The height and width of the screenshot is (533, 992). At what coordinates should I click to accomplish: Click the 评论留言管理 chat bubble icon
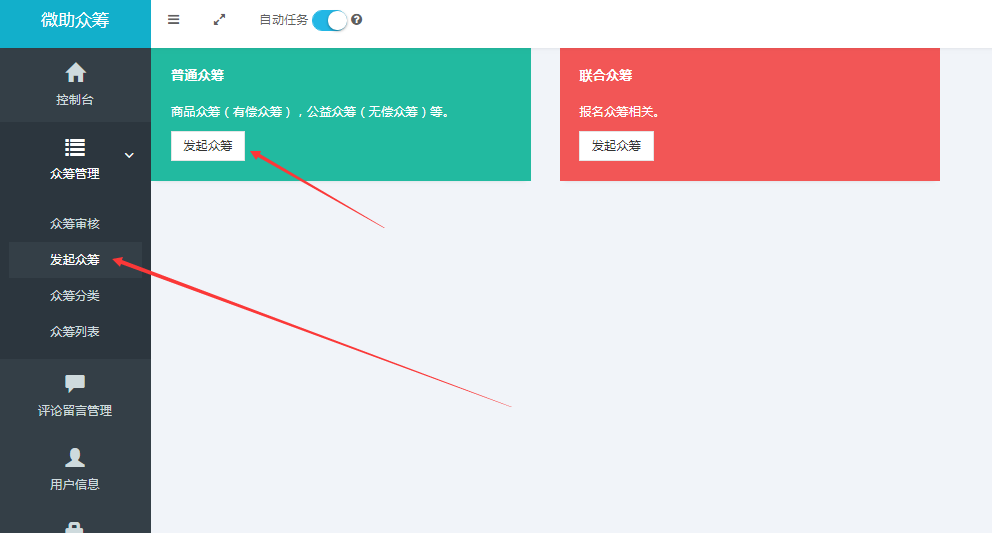pyautogui.click(x=75, y=383)
